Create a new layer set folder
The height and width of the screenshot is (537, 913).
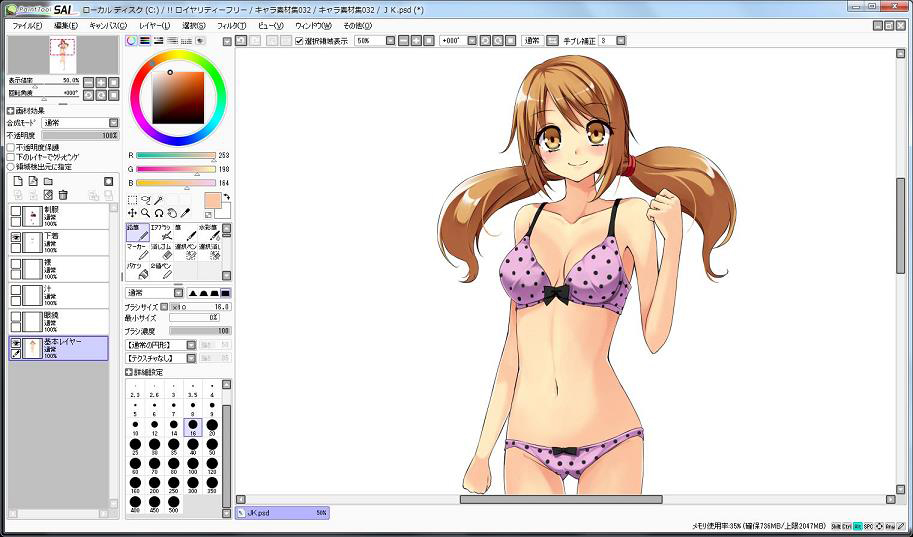pos(48,181)
